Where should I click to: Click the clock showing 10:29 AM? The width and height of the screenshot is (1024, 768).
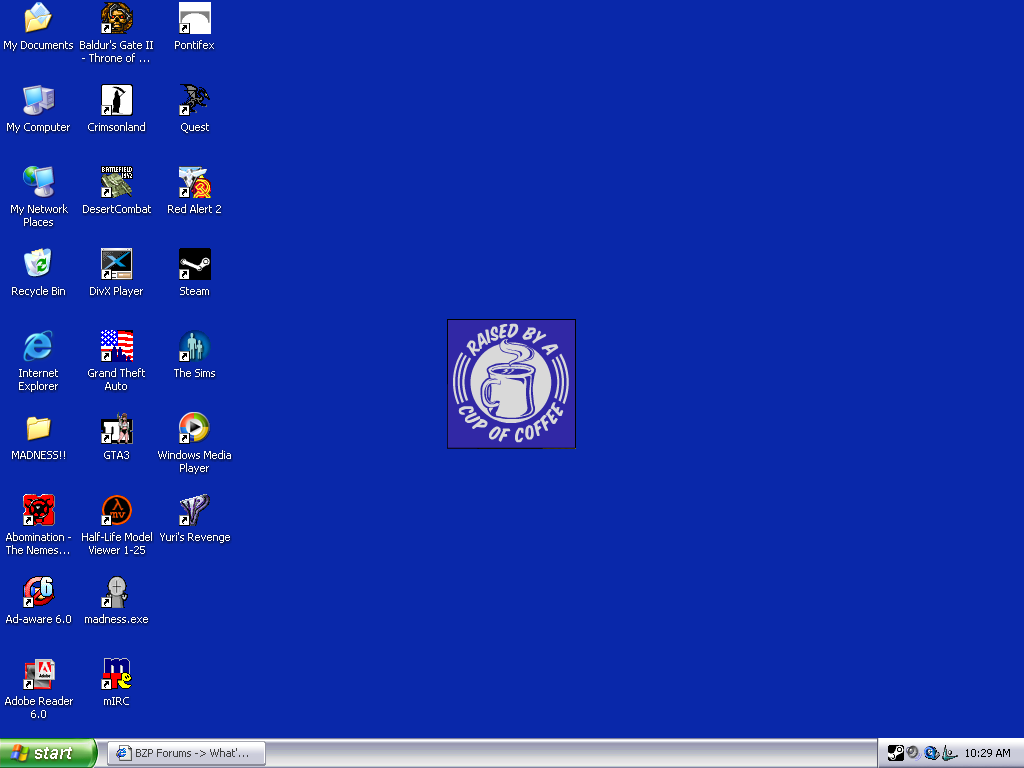pos(987,753)
